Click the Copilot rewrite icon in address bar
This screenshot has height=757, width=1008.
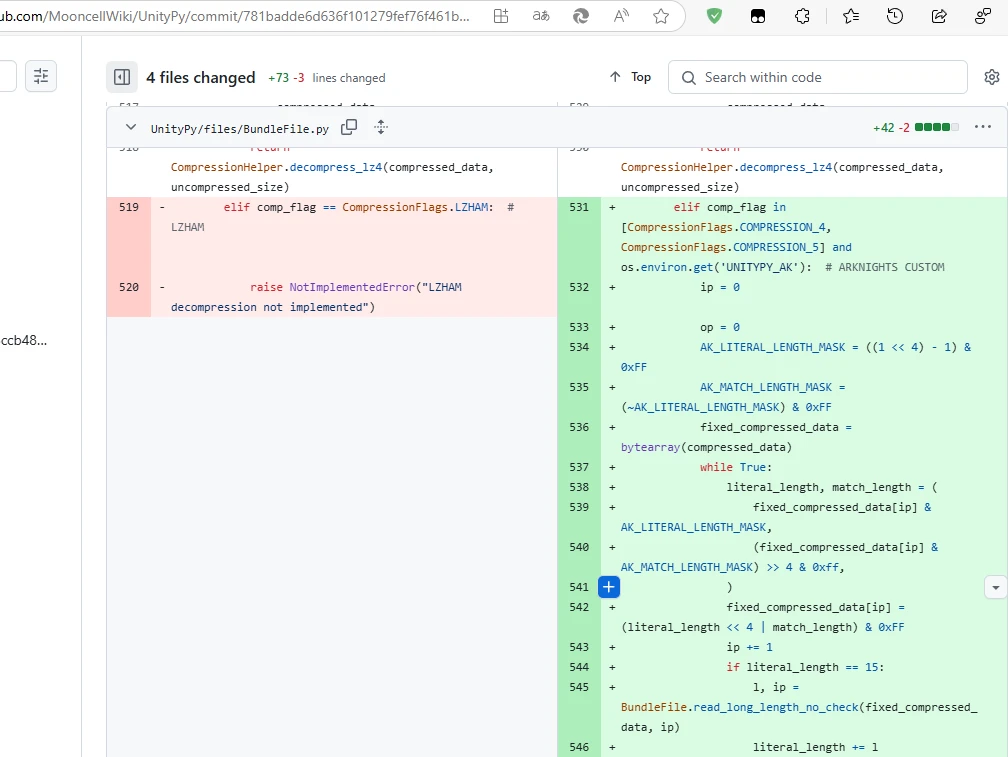[581, 16]
